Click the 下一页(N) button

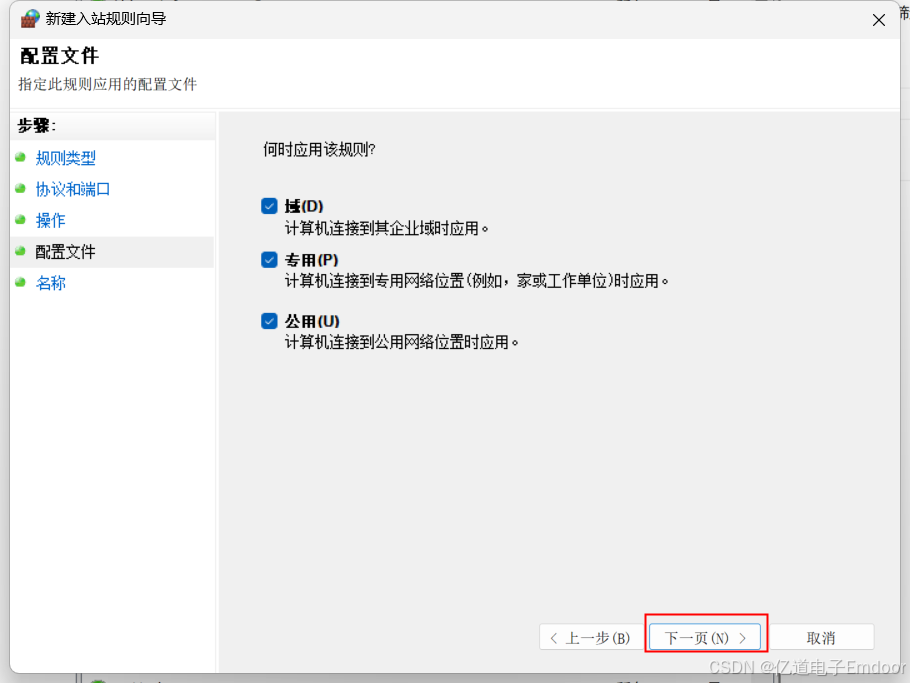pyautogui.click(x=705, y=636)
